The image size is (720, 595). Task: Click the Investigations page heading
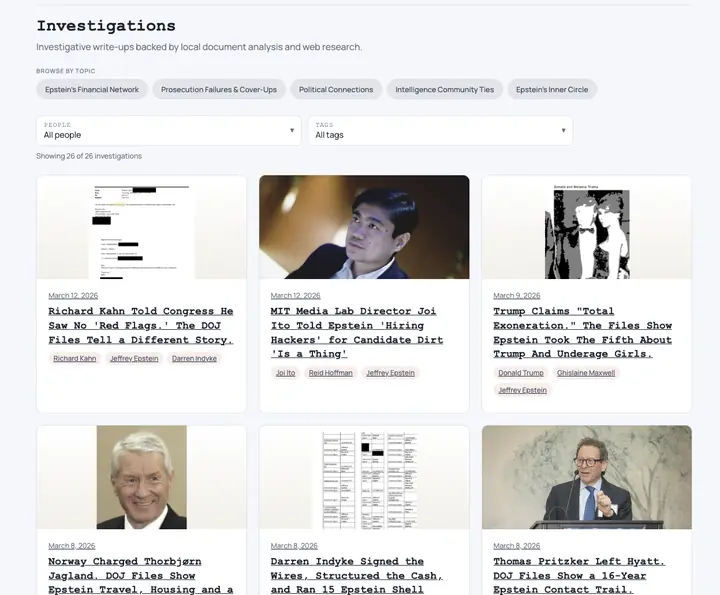106,26
